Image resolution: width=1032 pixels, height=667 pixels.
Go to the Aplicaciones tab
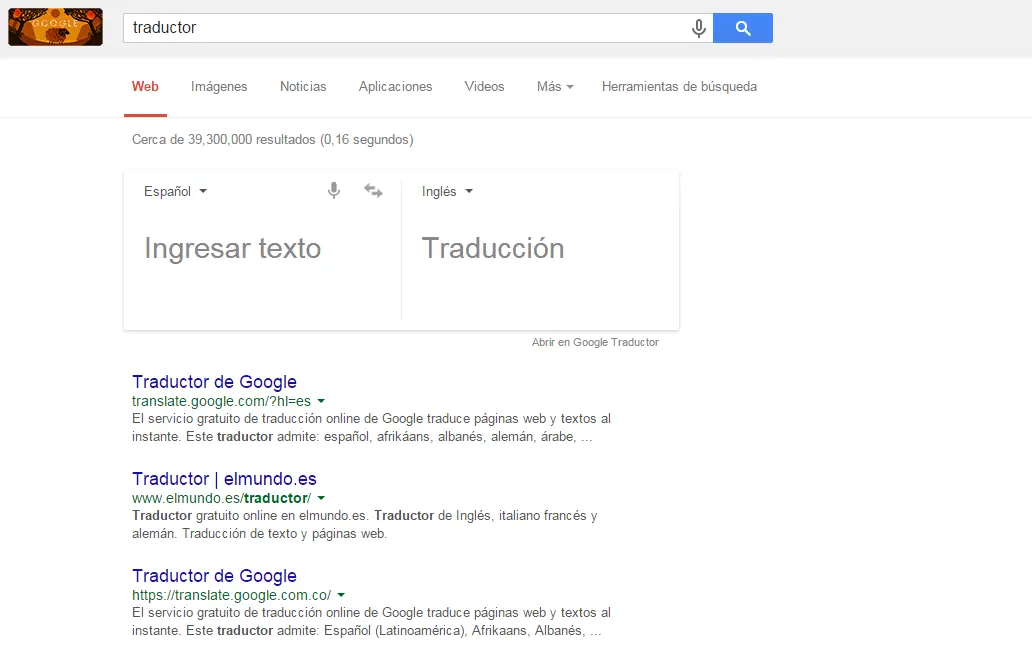[395, 86]
